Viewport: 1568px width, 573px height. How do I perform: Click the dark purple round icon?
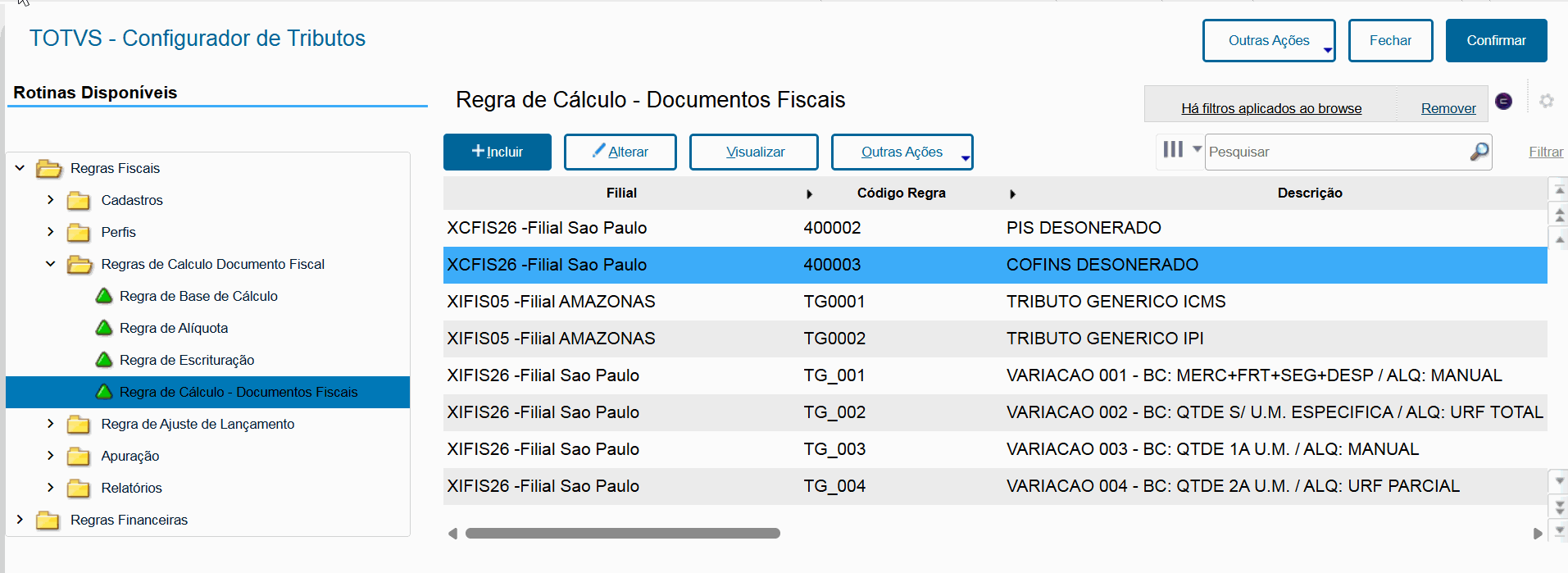coord(1503,101)
